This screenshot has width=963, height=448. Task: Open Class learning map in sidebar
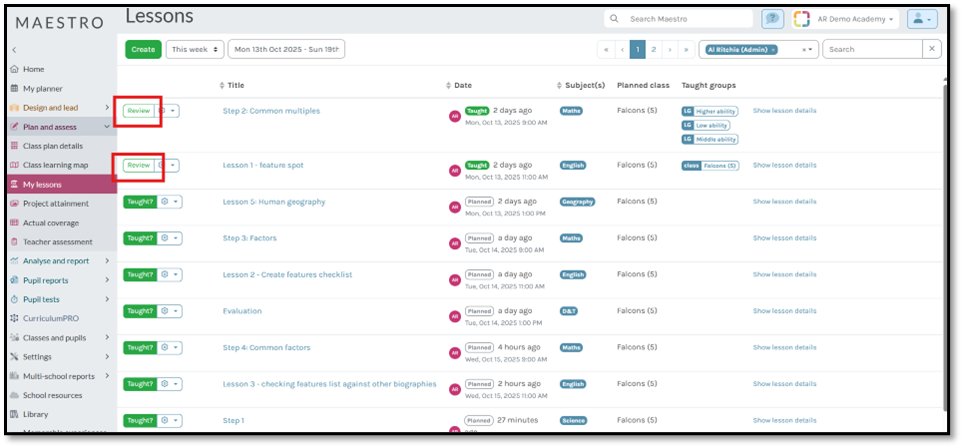tap(55, 165)
